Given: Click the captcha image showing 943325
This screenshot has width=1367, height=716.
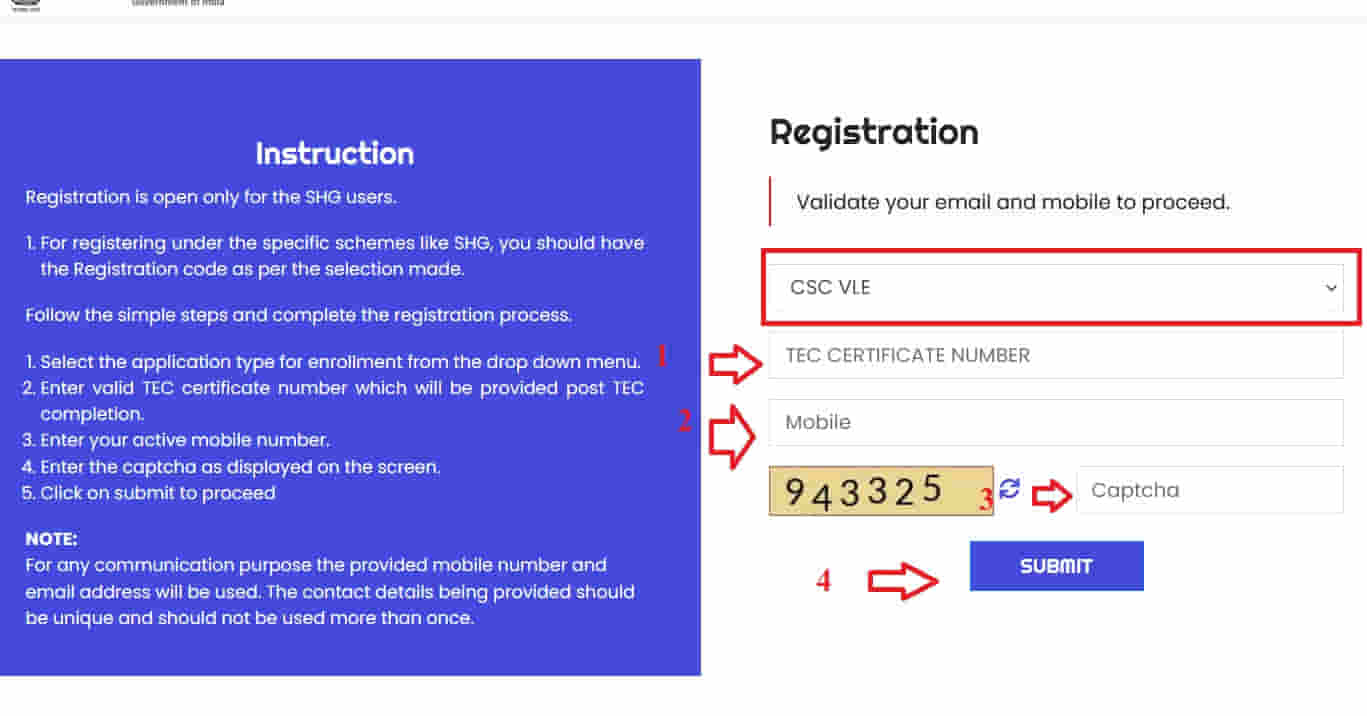Looking at the screenshot, I should click(880, 490).
